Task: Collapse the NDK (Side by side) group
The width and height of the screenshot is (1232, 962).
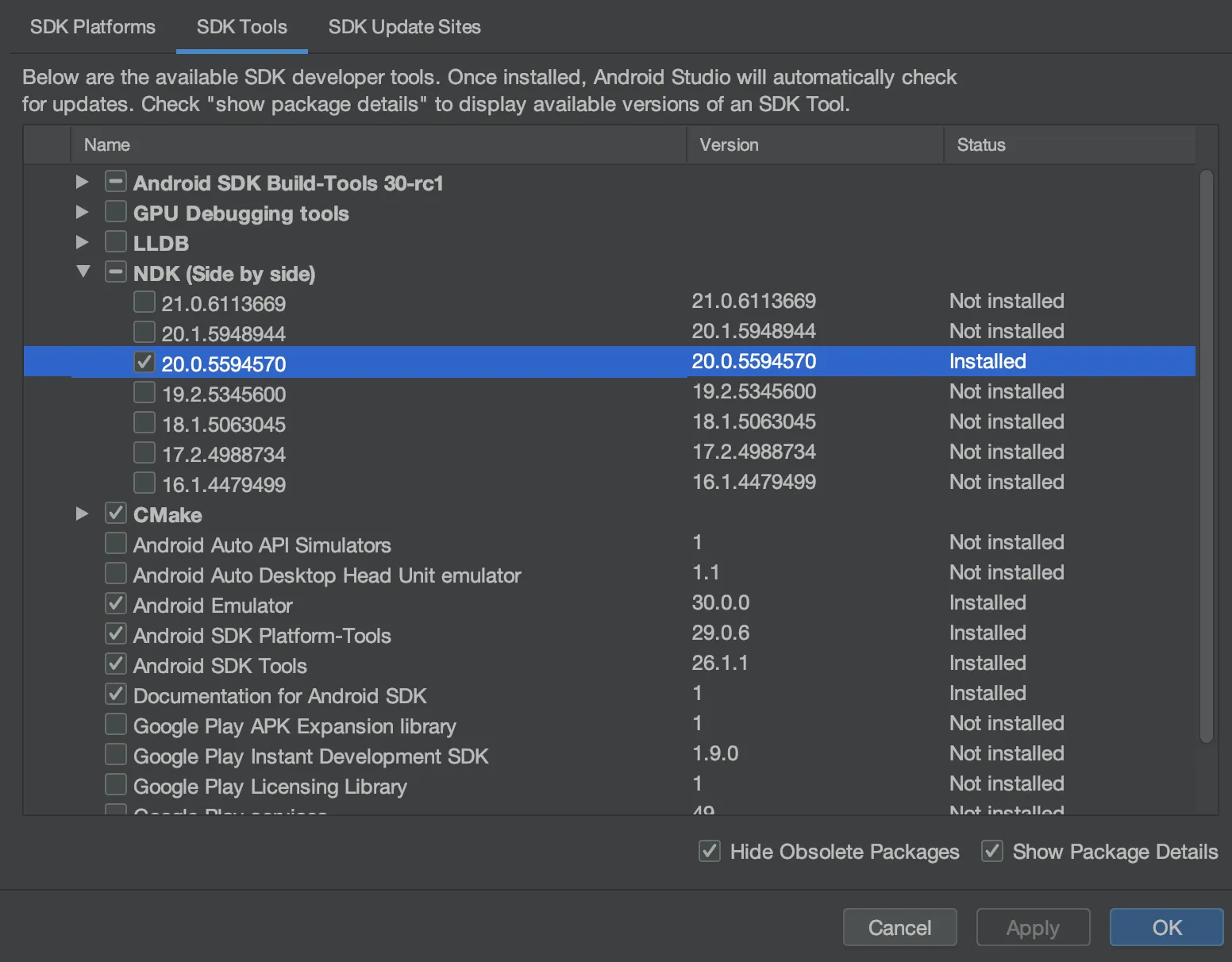Action: (83, 271)
